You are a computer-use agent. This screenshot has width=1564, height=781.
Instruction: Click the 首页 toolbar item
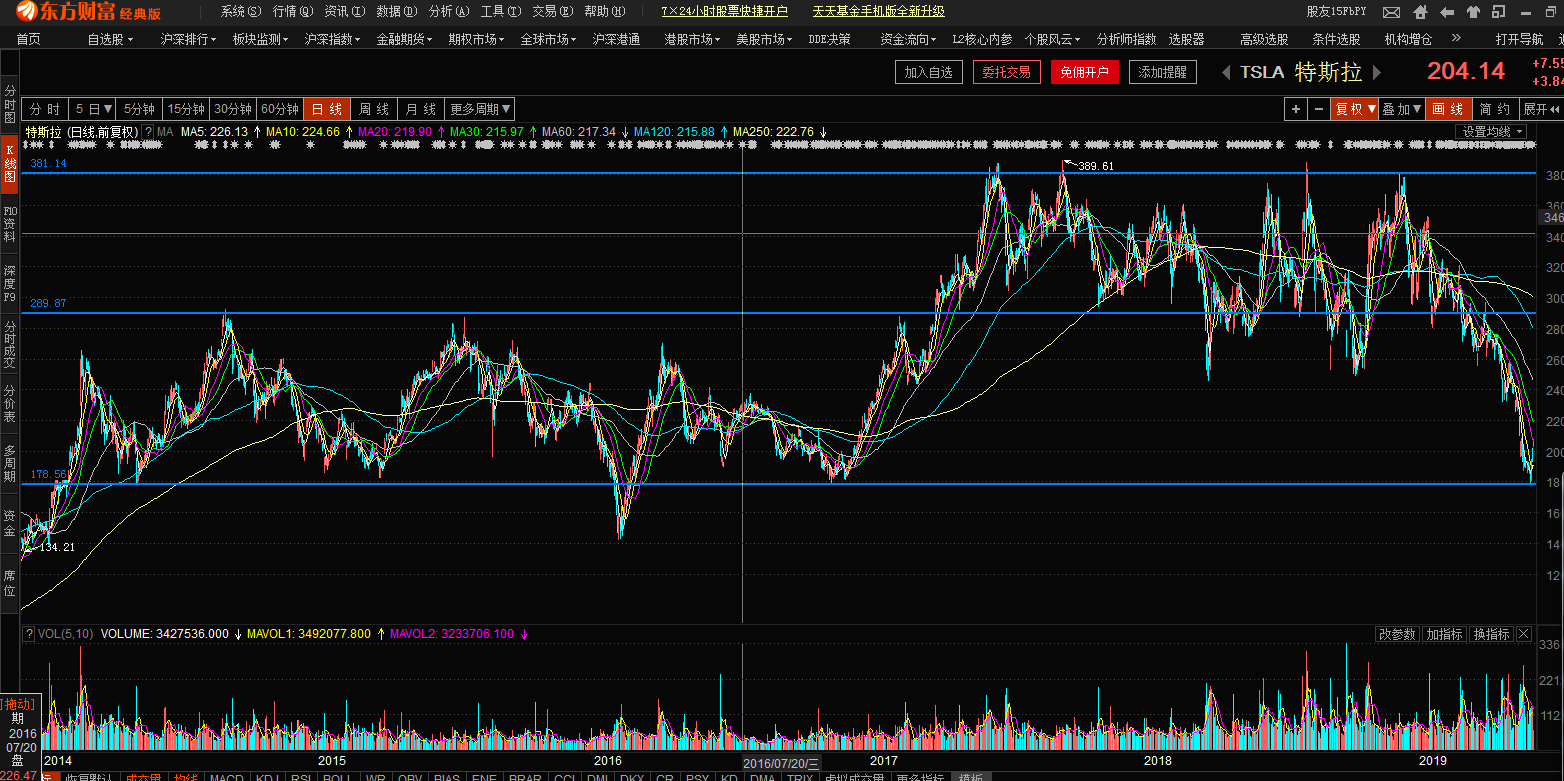(x=29, y=39)
